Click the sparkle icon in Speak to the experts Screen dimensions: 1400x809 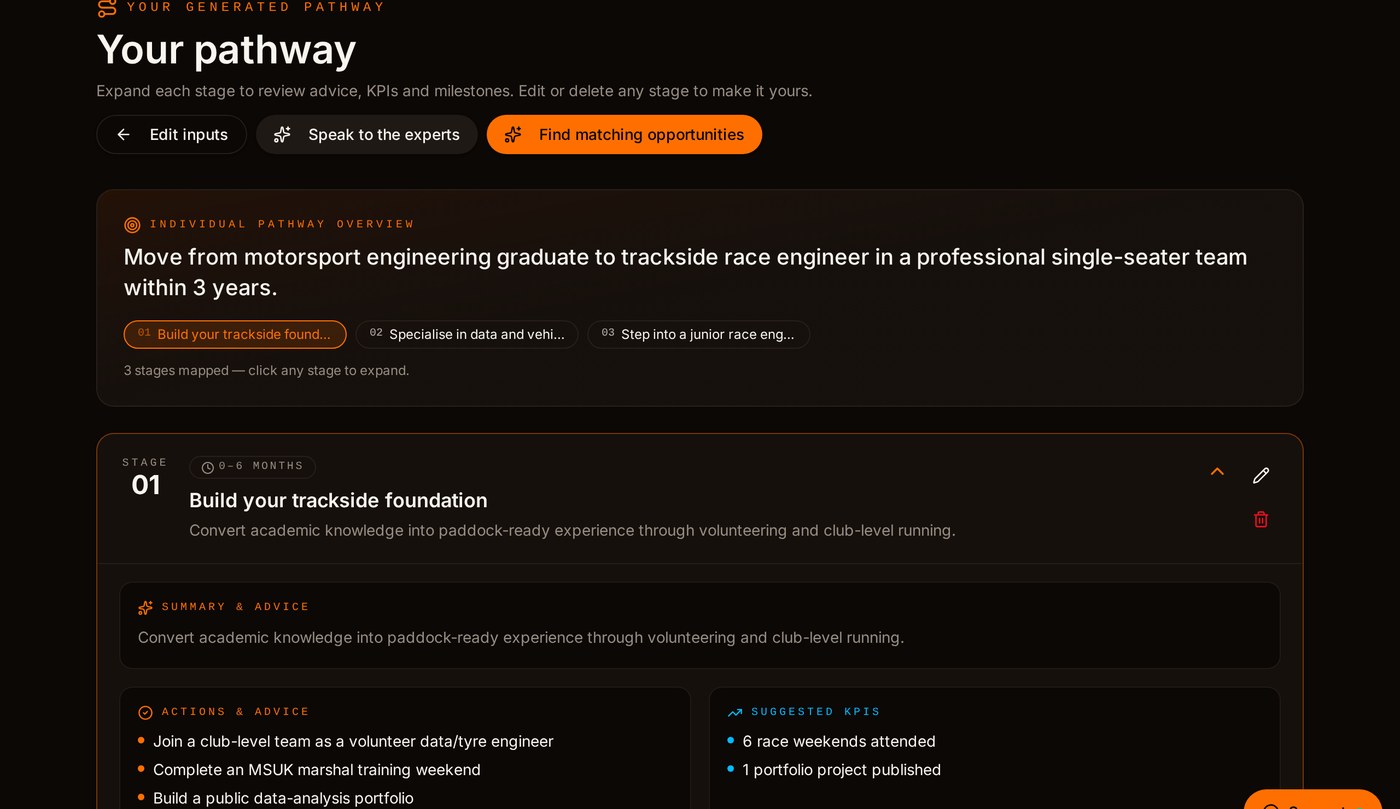coord(283,134)
